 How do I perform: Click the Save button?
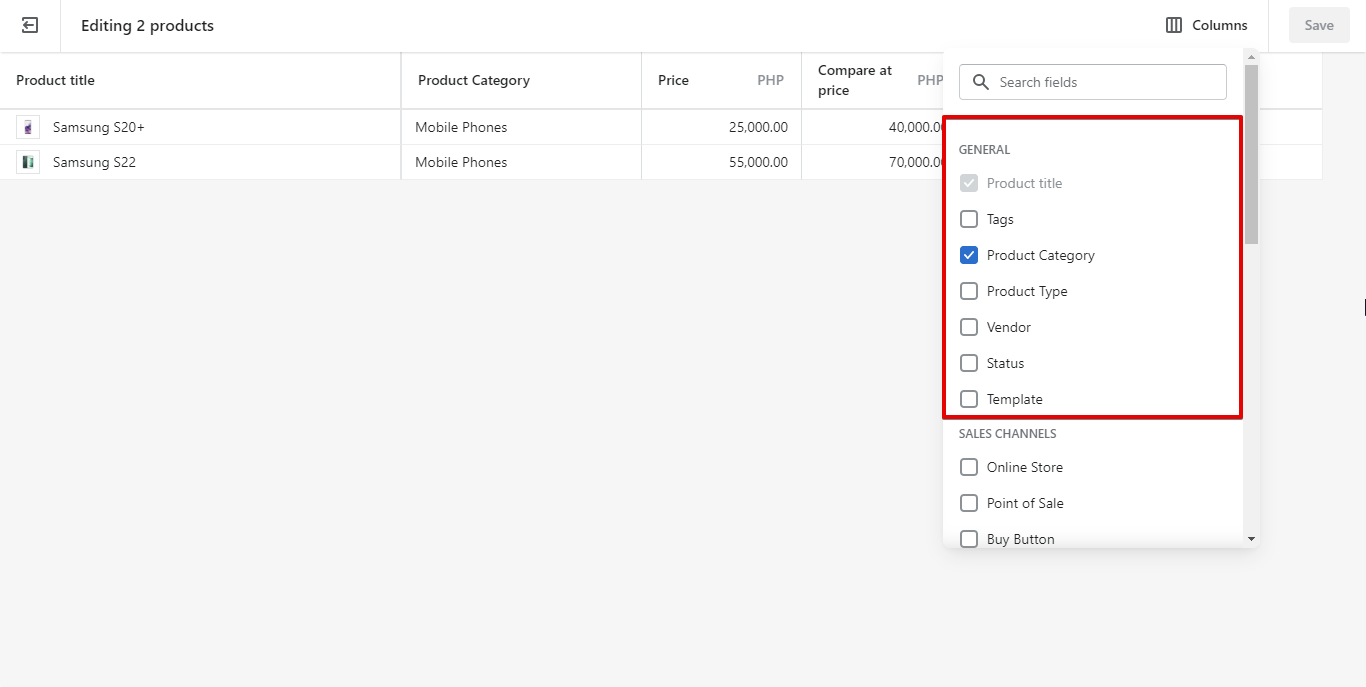(1318, 26)
